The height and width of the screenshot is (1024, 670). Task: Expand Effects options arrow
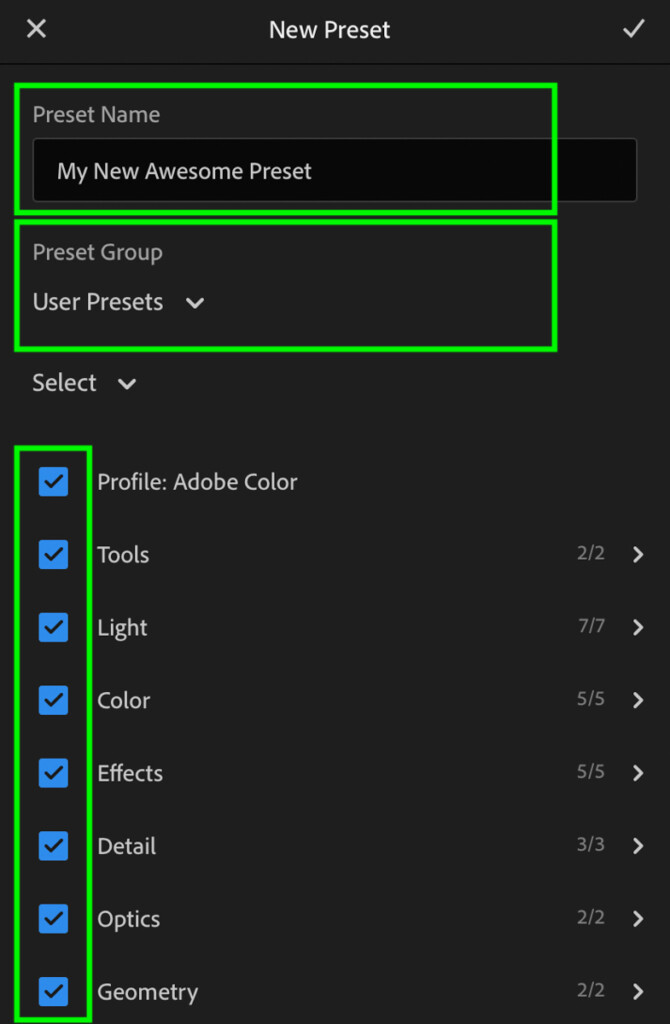(638, 773)
